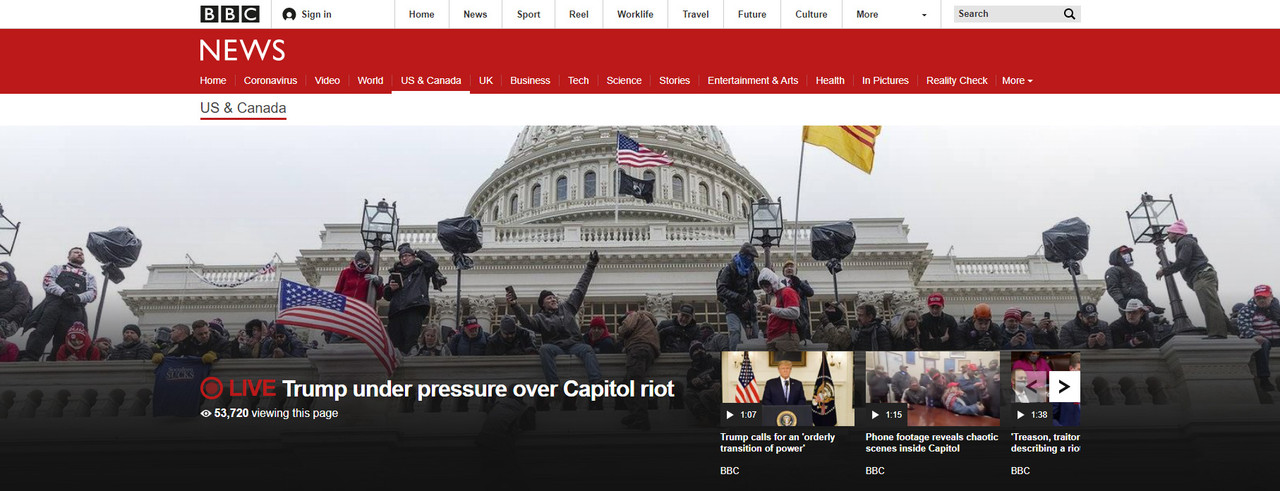Select Science in news navigation

tap(624, 80)
